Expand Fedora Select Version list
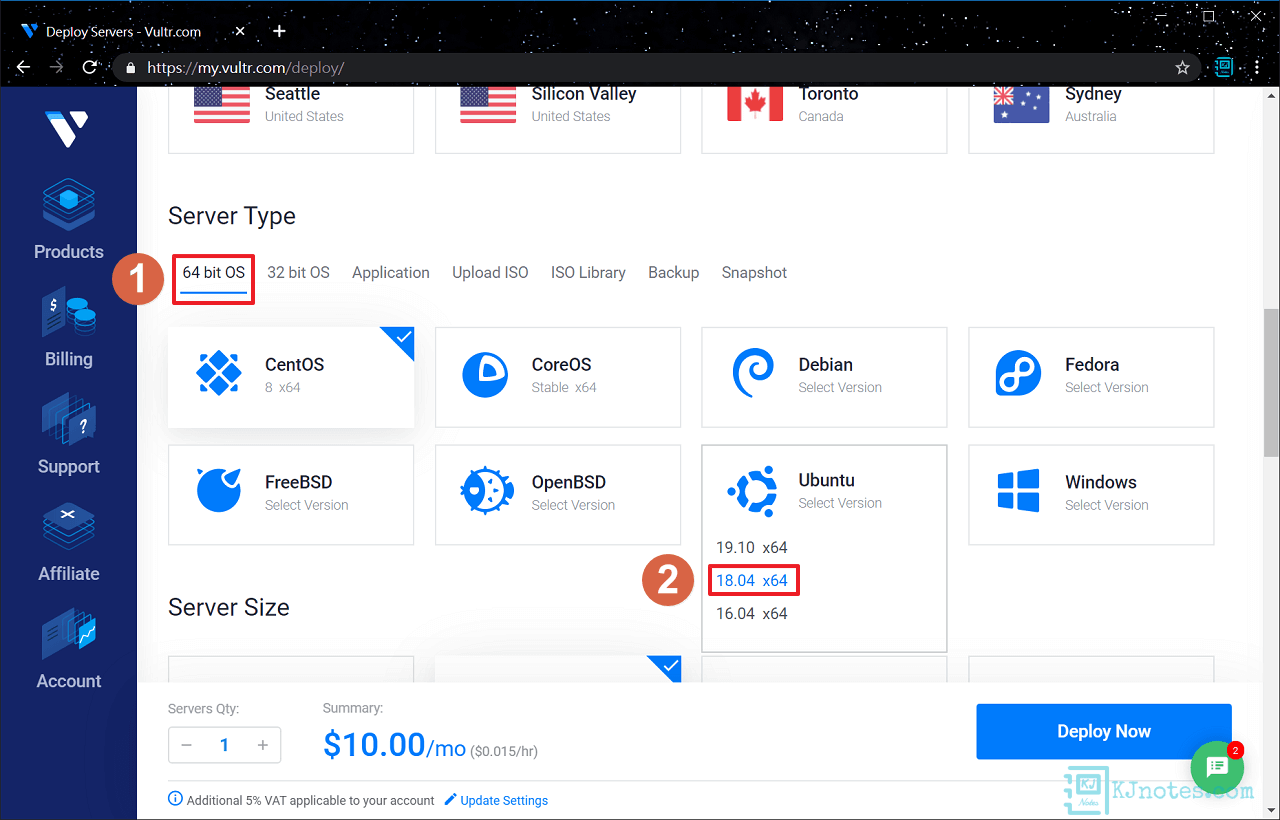 click(1107, 387)
